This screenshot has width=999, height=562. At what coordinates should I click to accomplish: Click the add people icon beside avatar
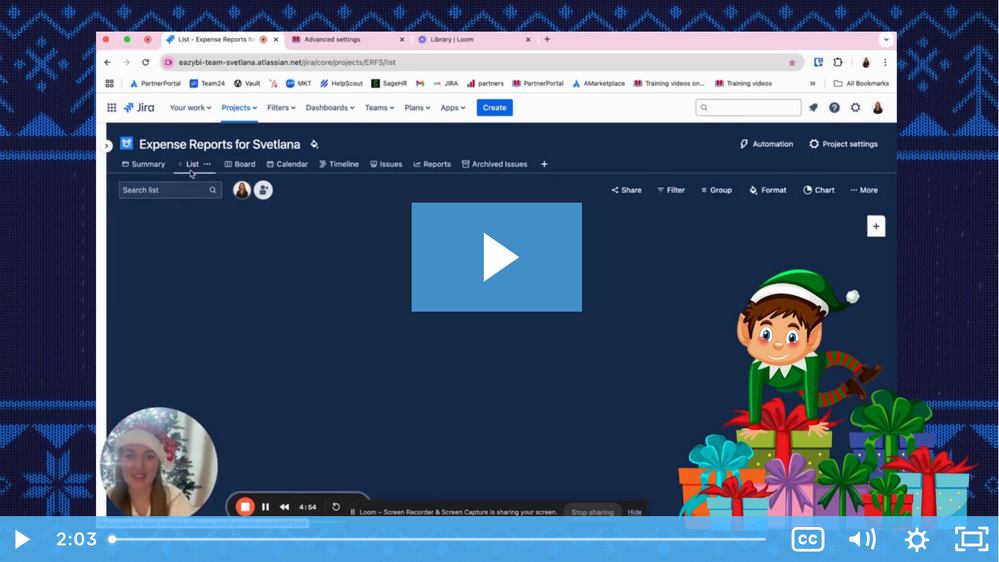[x=263, y=190]
